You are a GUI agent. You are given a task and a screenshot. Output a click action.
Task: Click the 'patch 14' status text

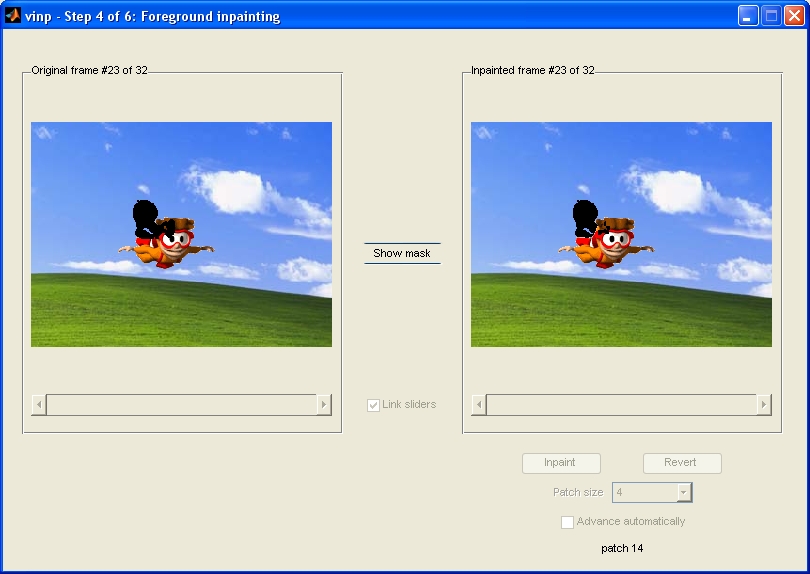(x=622, y=548)
